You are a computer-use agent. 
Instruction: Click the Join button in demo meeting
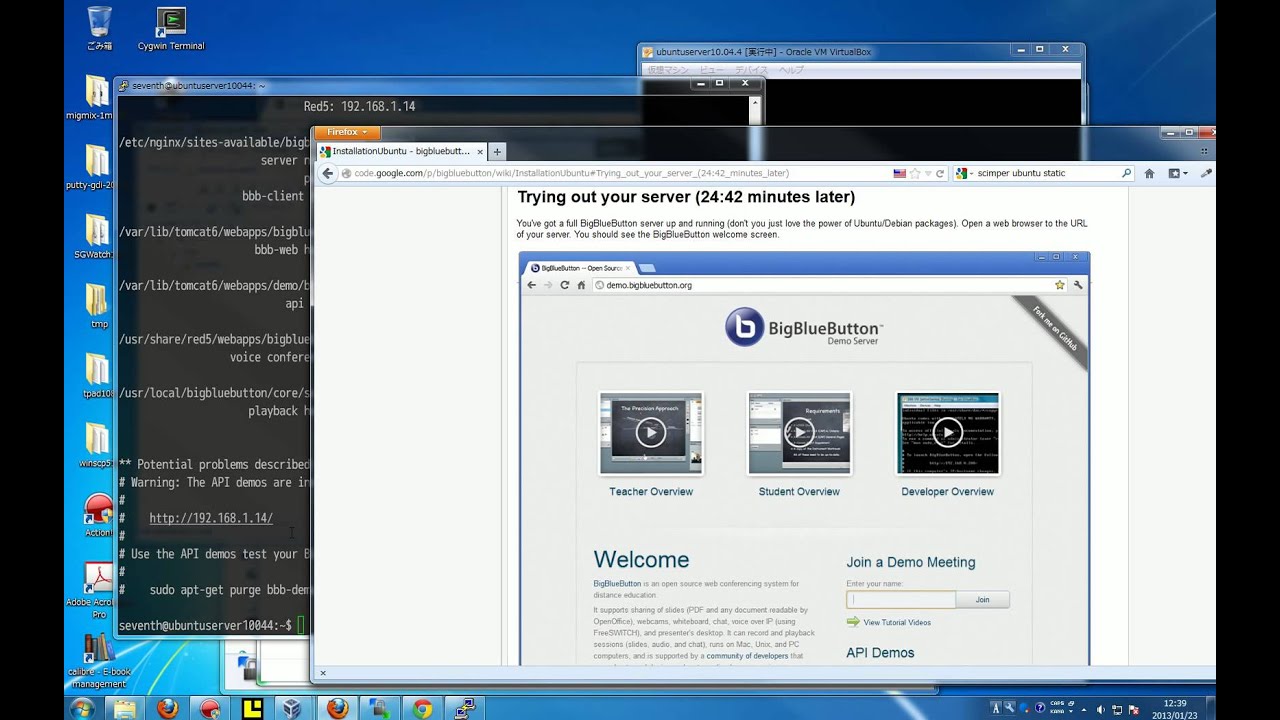coord(982,600)
